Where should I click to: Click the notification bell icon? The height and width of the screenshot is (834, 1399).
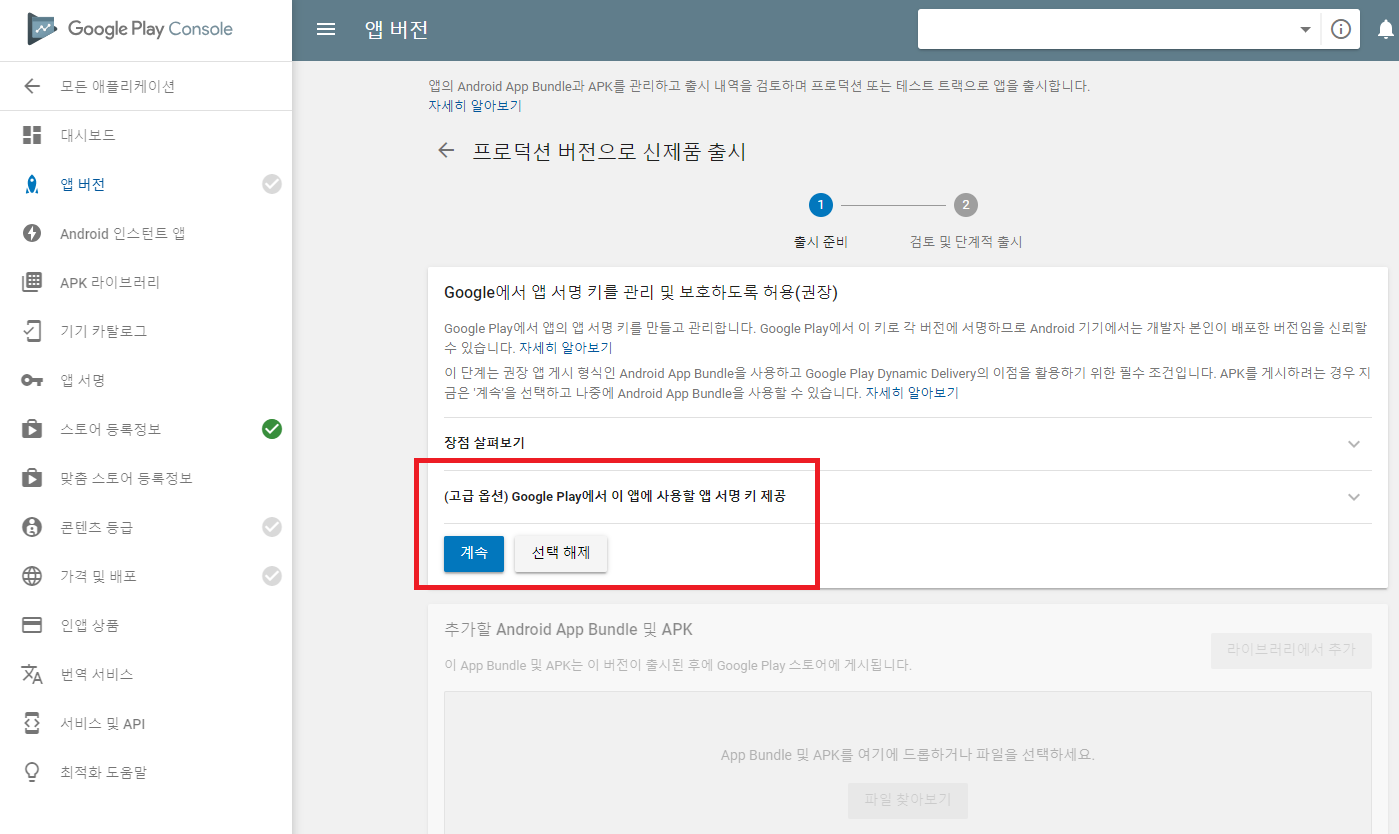click(1385, 30)
